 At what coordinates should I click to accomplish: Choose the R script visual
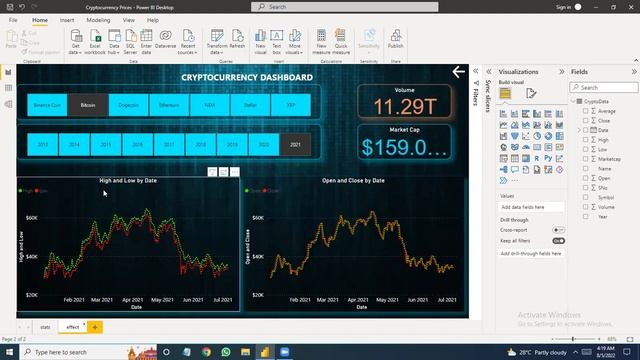(x=537, y=158)
